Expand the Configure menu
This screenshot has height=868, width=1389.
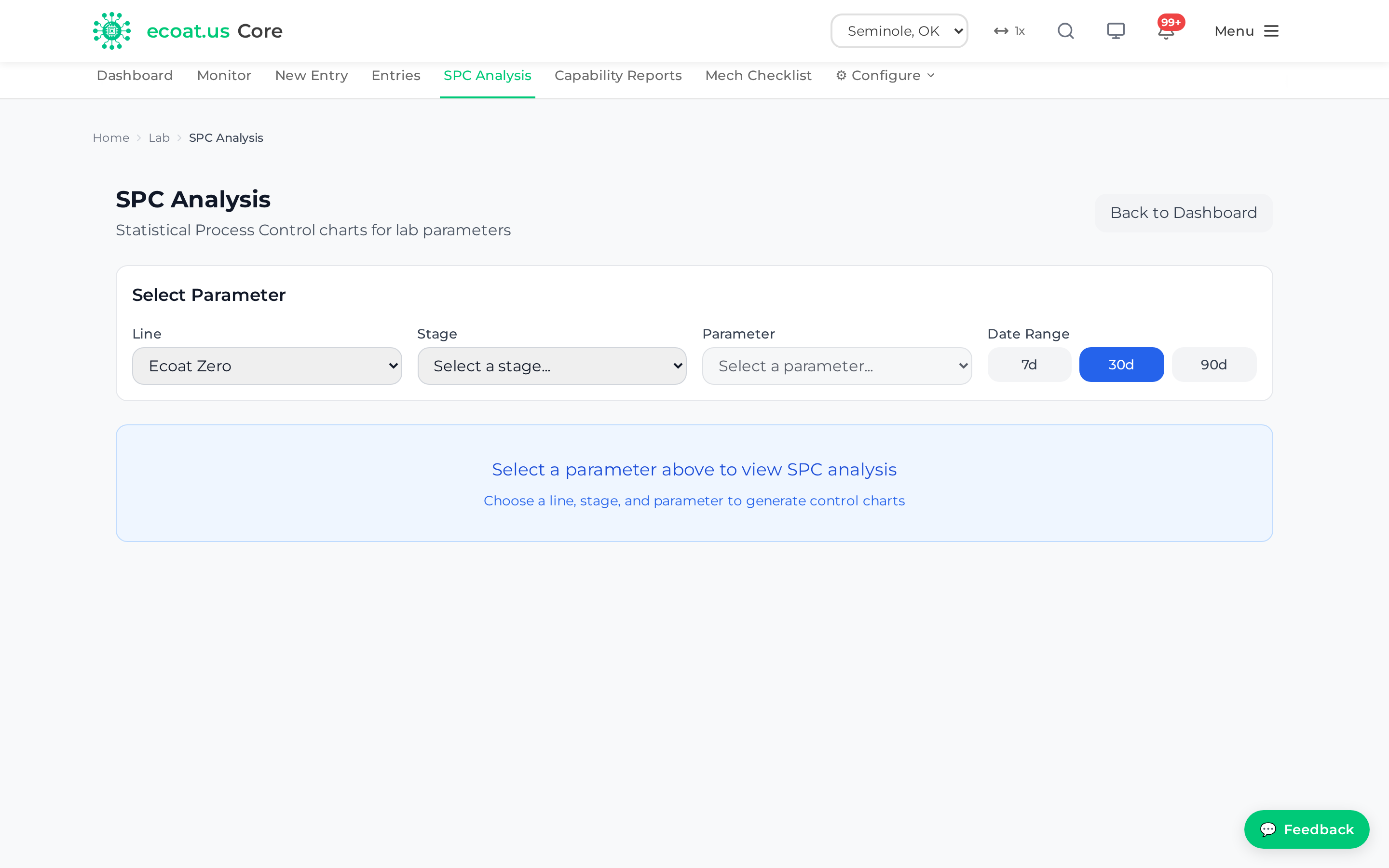click(x=885, y=76)
